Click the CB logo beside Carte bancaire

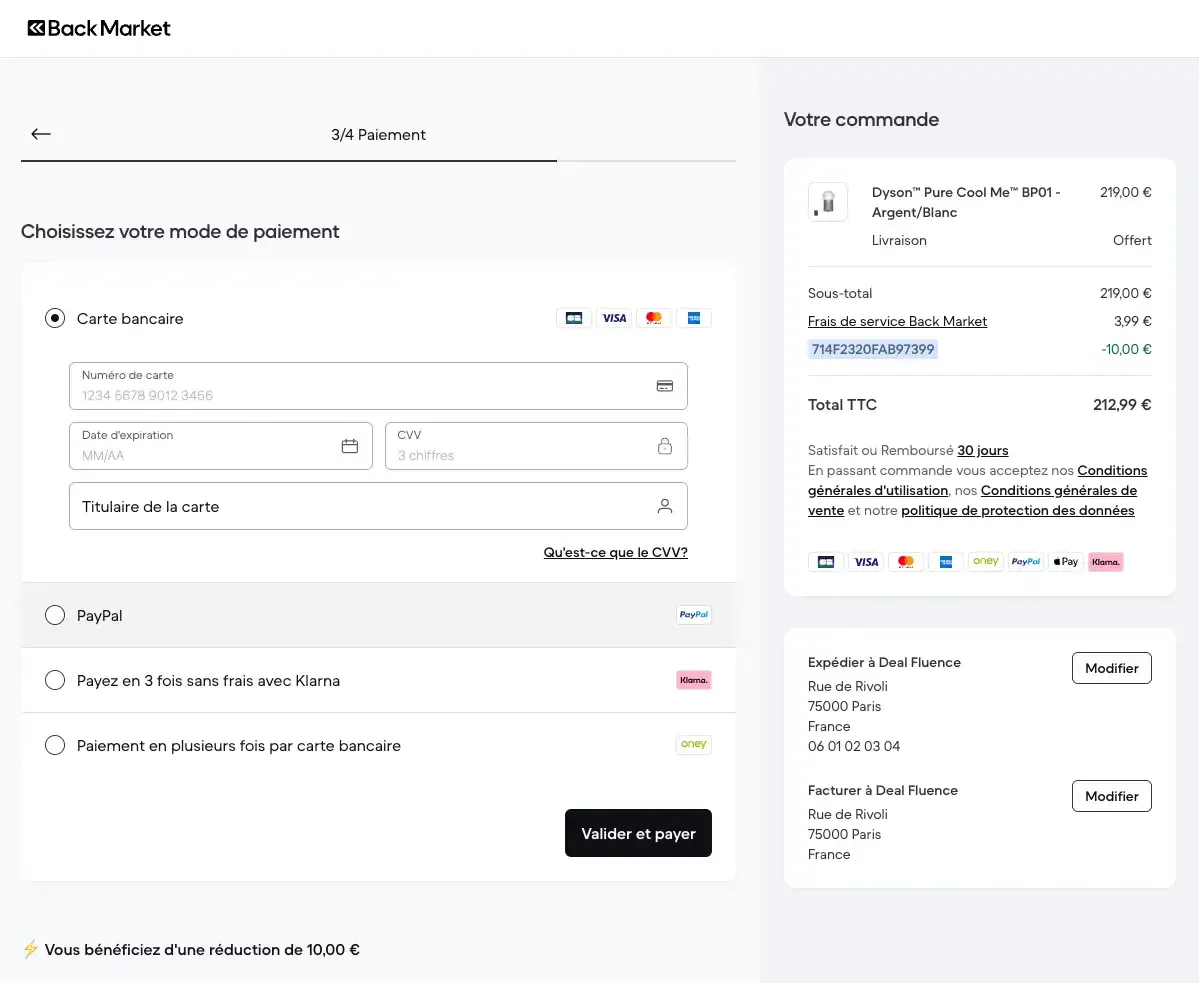tap(574, 318)
